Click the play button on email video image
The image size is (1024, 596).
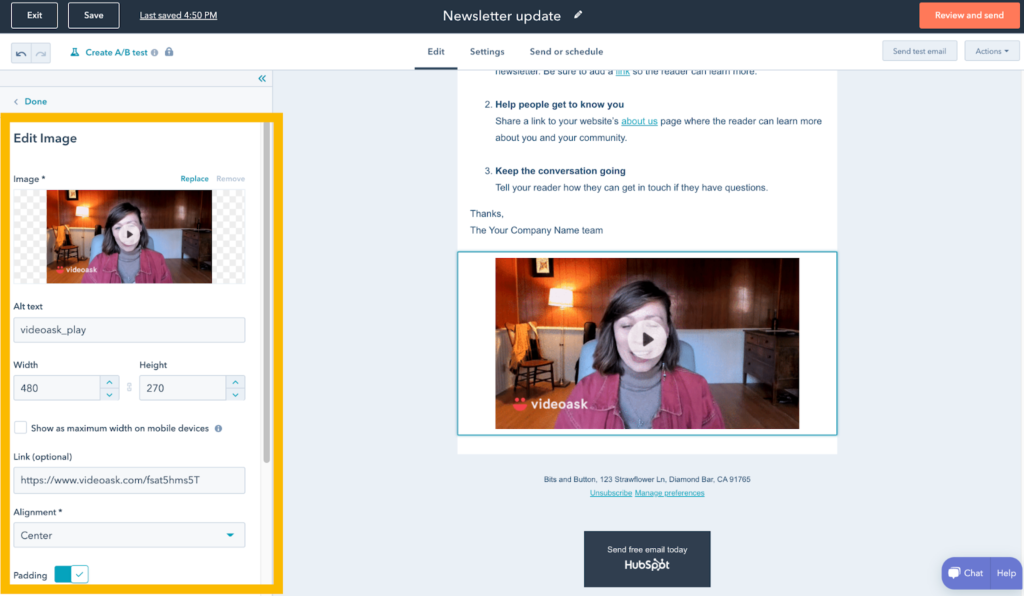[x=647, y=339]
